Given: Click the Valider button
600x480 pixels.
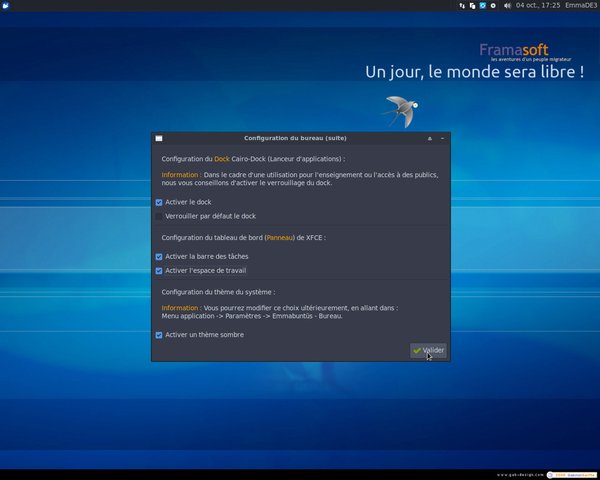Looking at the screenshot, I should 428,350.
